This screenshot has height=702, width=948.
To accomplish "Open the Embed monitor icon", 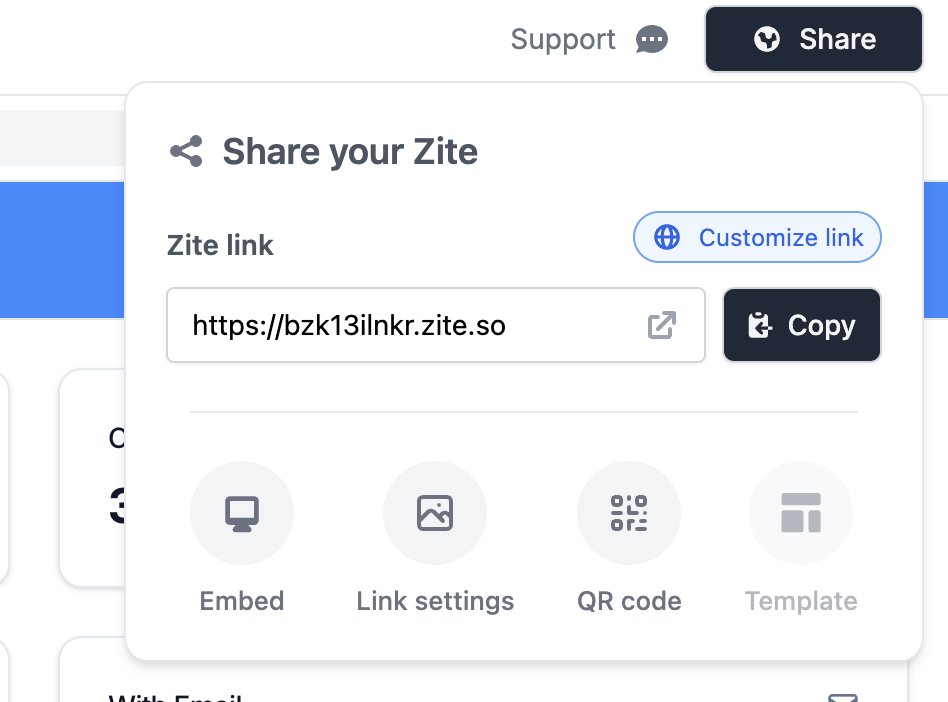I will click(x=242, y=513).
